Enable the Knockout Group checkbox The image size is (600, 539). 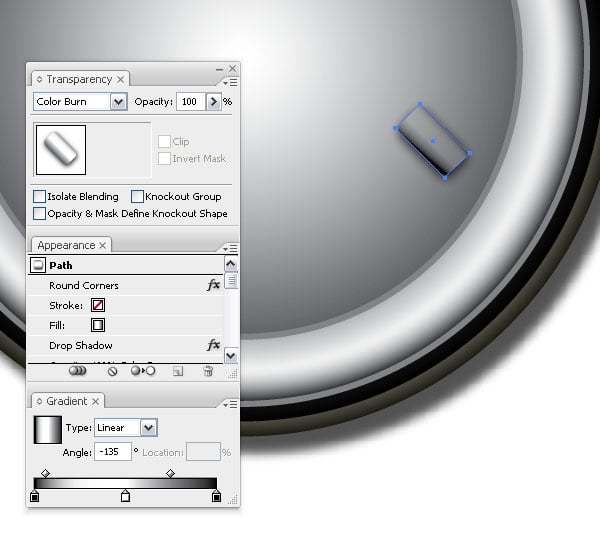click(x=138, y=197)
